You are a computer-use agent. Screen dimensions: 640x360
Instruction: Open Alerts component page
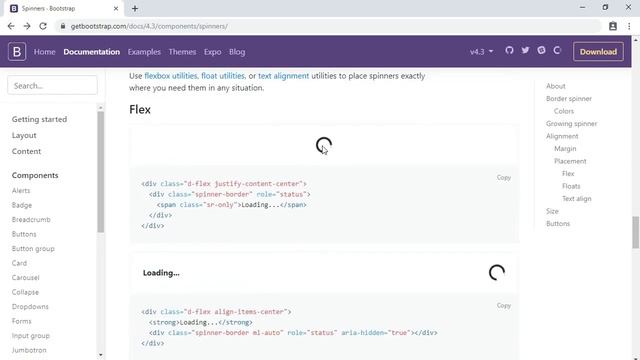21,191
